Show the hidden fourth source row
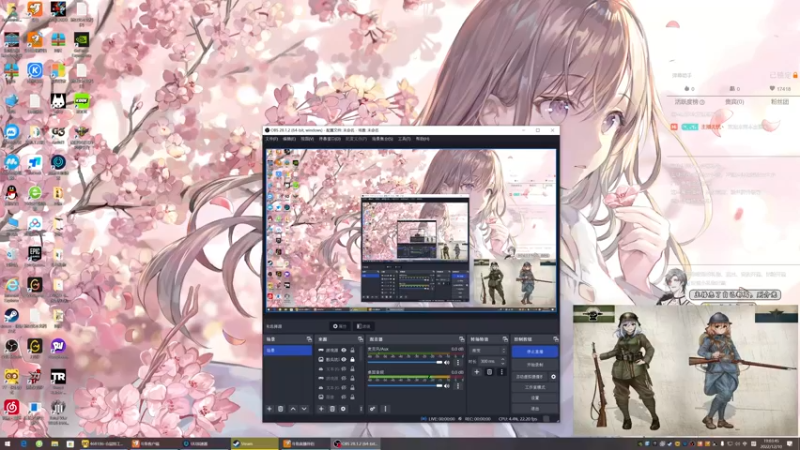The image size is (800, 450). point(344,378)
